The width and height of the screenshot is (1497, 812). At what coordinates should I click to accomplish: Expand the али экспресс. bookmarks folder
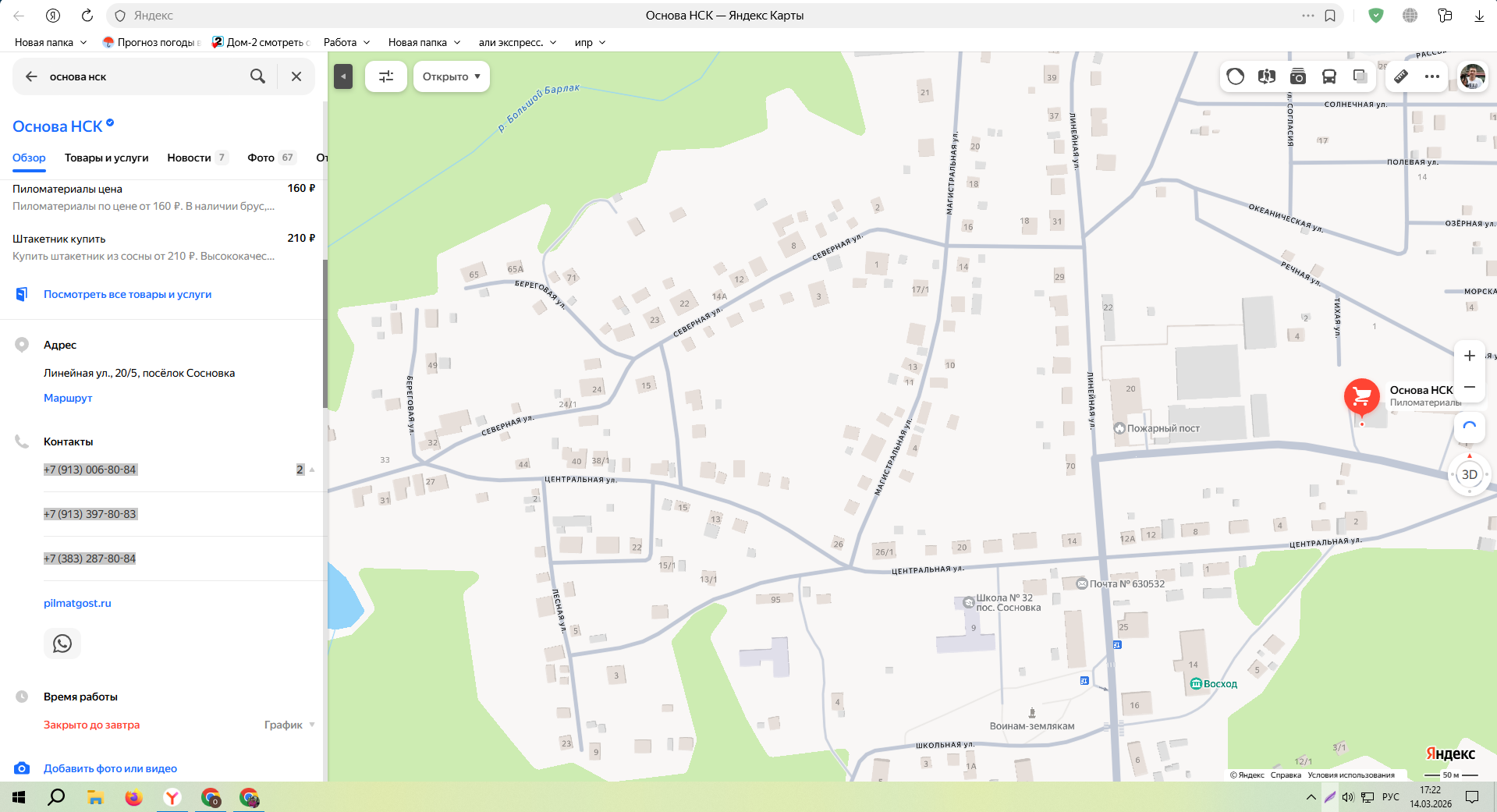pos(518,42)
